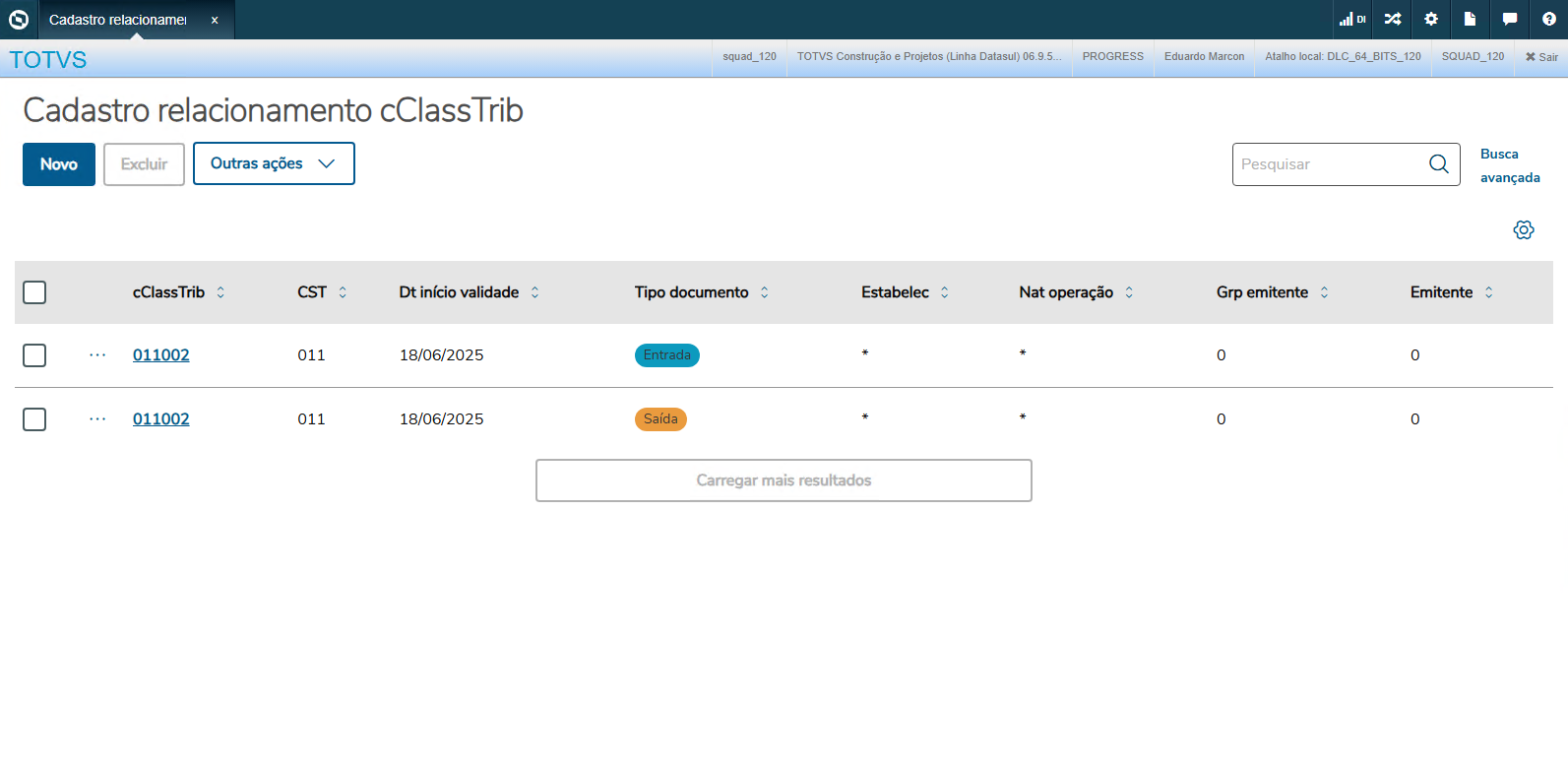1568x766 pixels.
Task: Open the chat bubble icon
Action: 1509,19
